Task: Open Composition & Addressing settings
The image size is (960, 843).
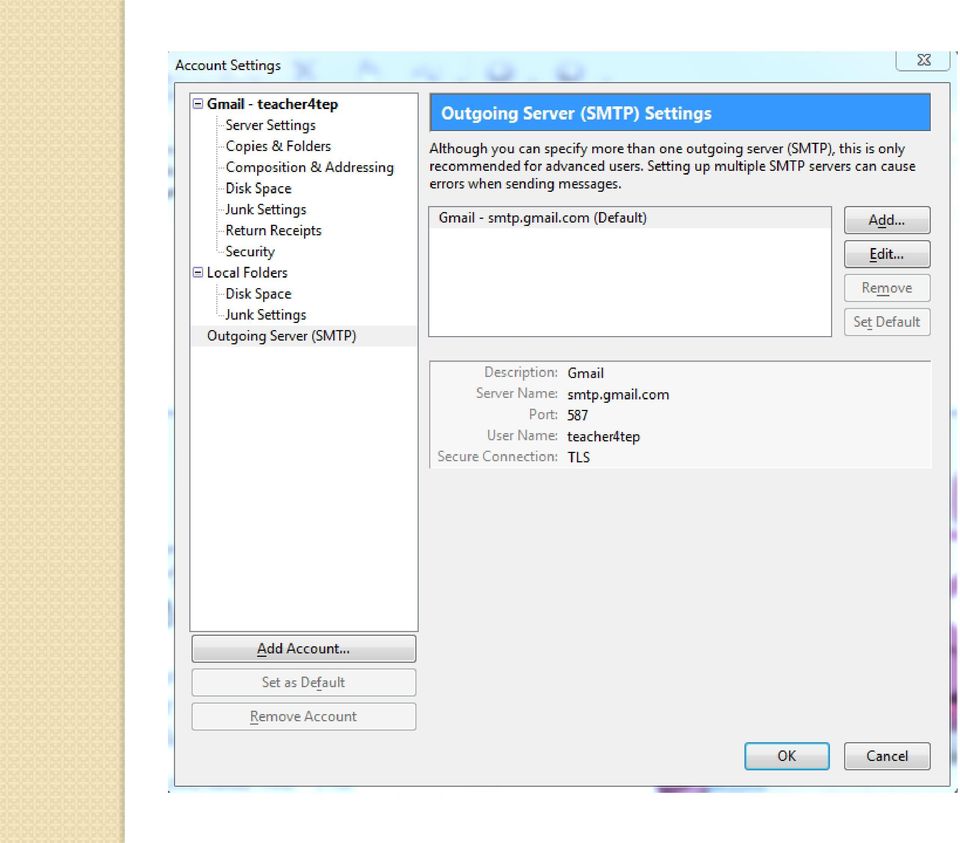Action: [309, 167]
